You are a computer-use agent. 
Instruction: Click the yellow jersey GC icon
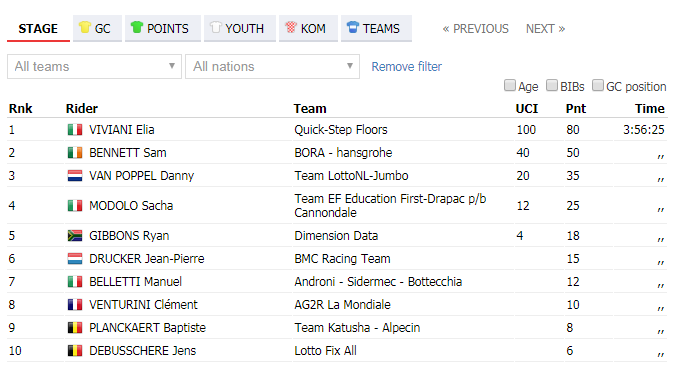pyautogui.click(x=85, y=27)
